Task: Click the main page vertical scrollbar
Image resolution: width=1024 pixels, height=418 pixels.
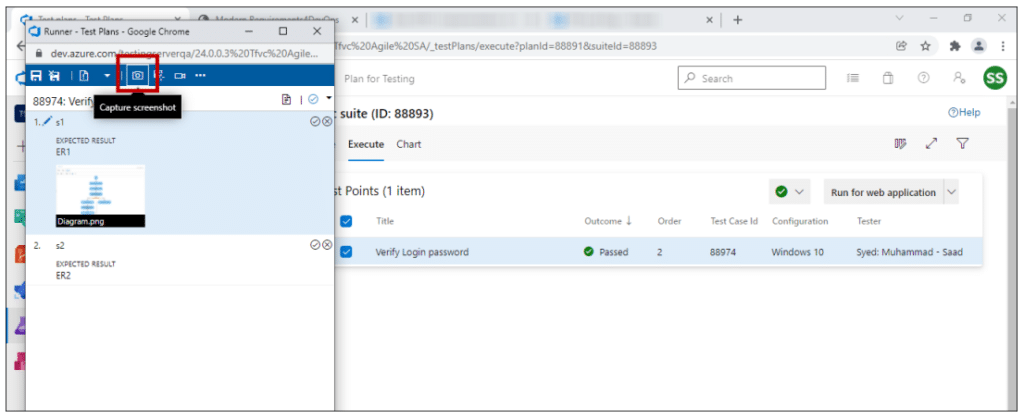Action: coord(1012,253)
